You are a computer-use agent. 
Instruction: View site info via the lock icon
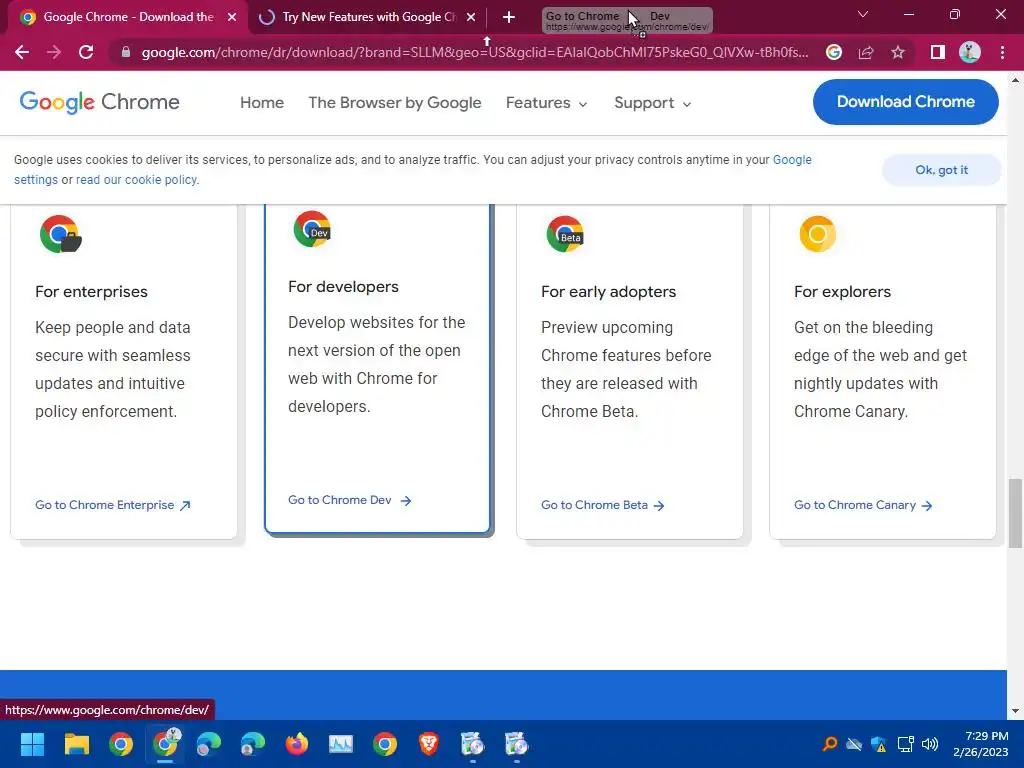(x=125, y=52)
